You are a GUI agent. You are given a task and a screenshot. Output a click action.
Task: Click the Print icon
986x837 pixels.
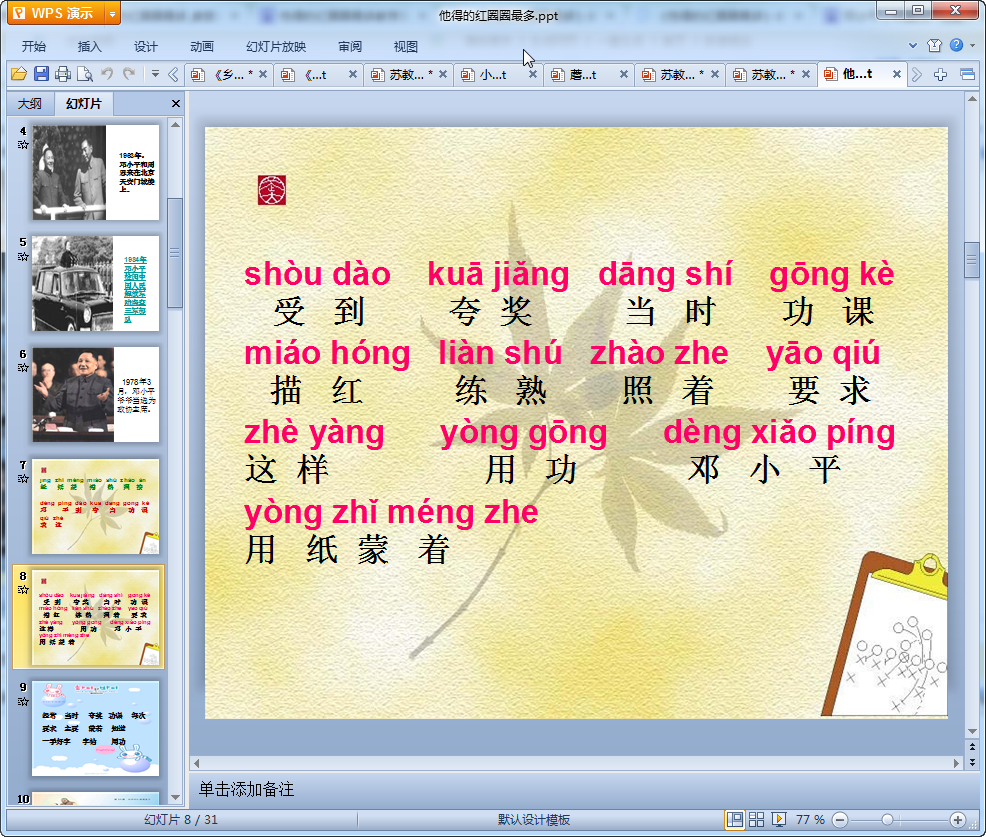63,74
